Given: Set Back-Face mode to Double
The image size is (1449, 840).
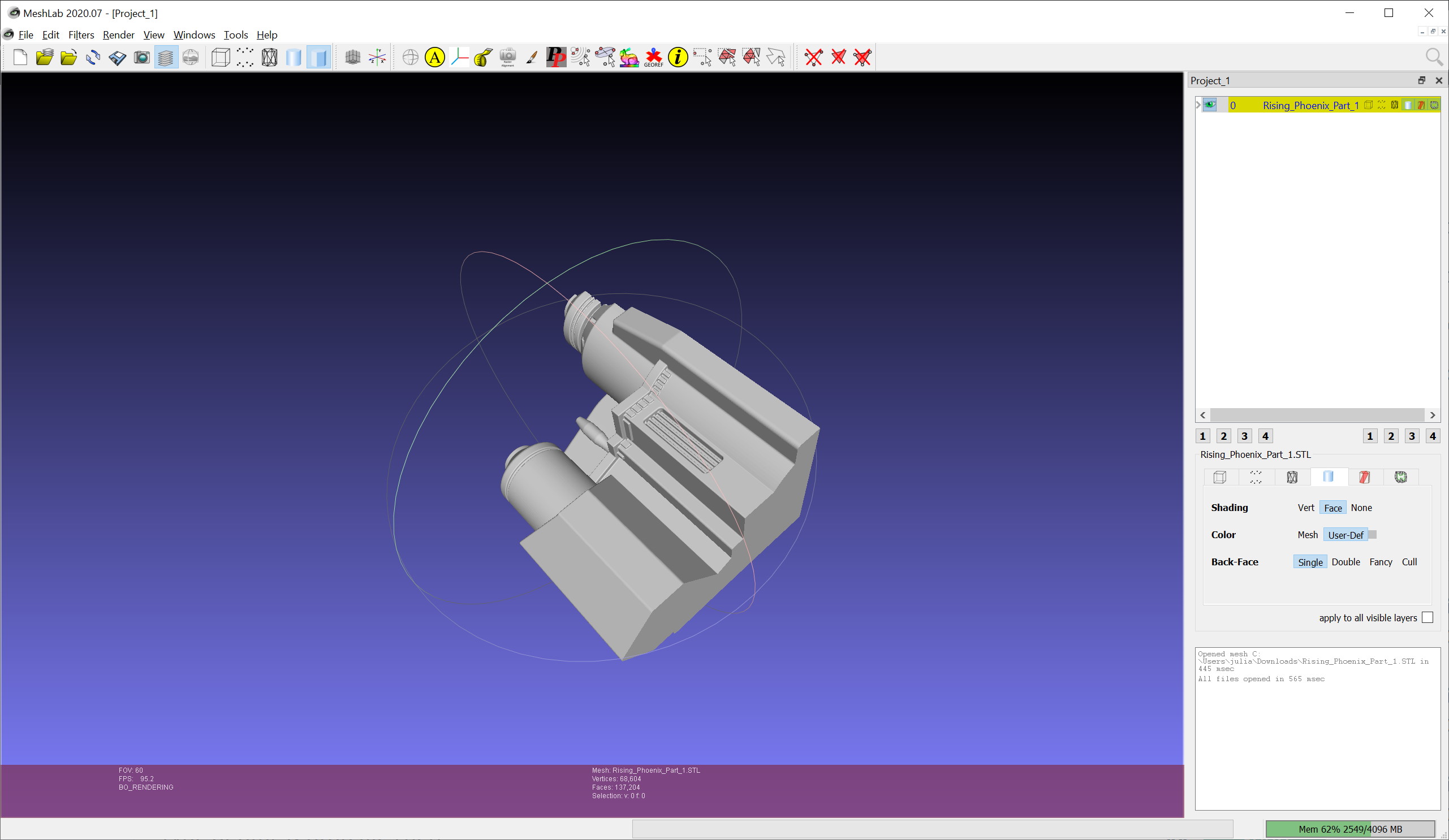Looking at the screenshot, I should (x=1345, y=562).
